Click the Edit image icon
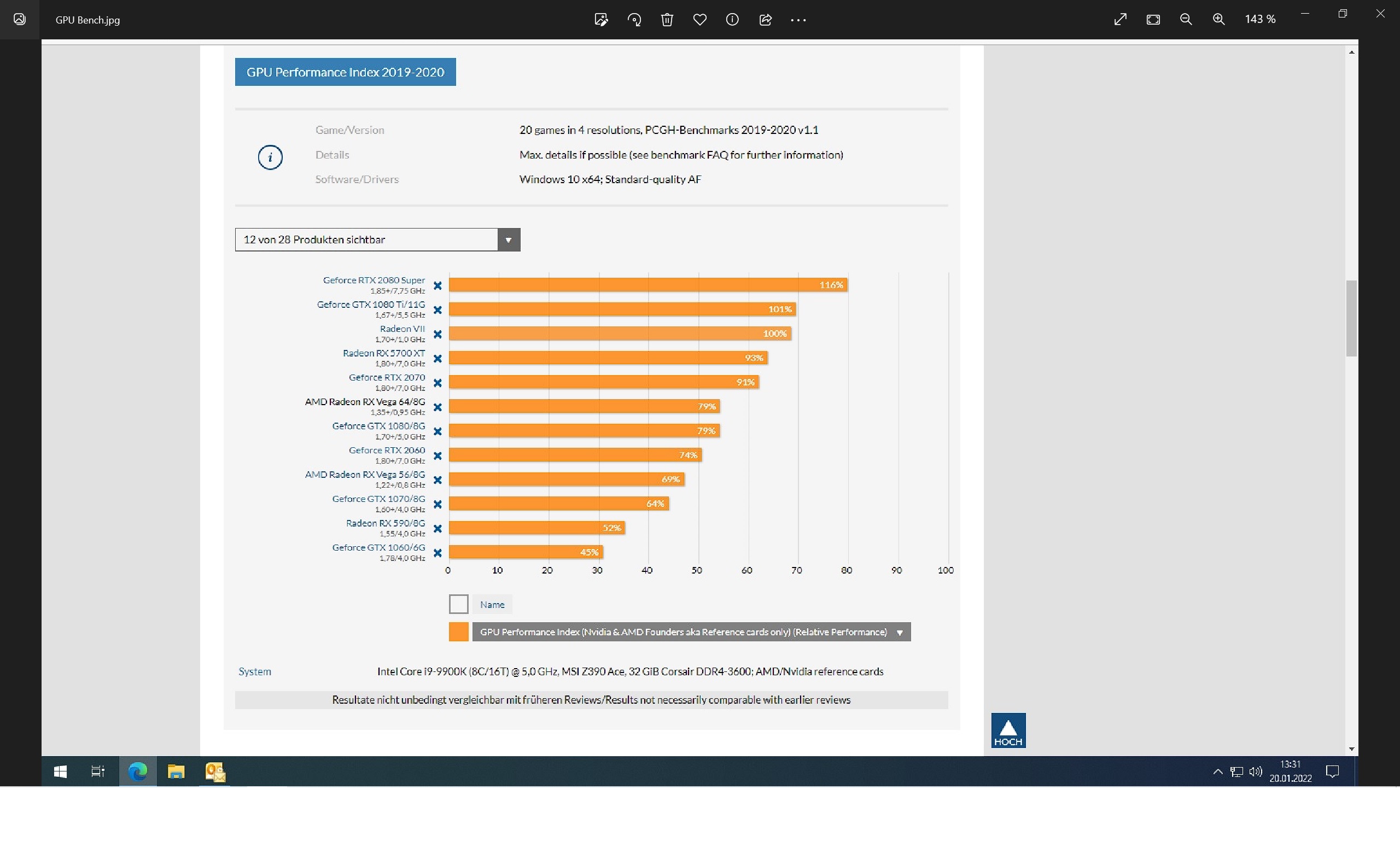Screen dimensions: 1400x842 [x=601, y=20]
